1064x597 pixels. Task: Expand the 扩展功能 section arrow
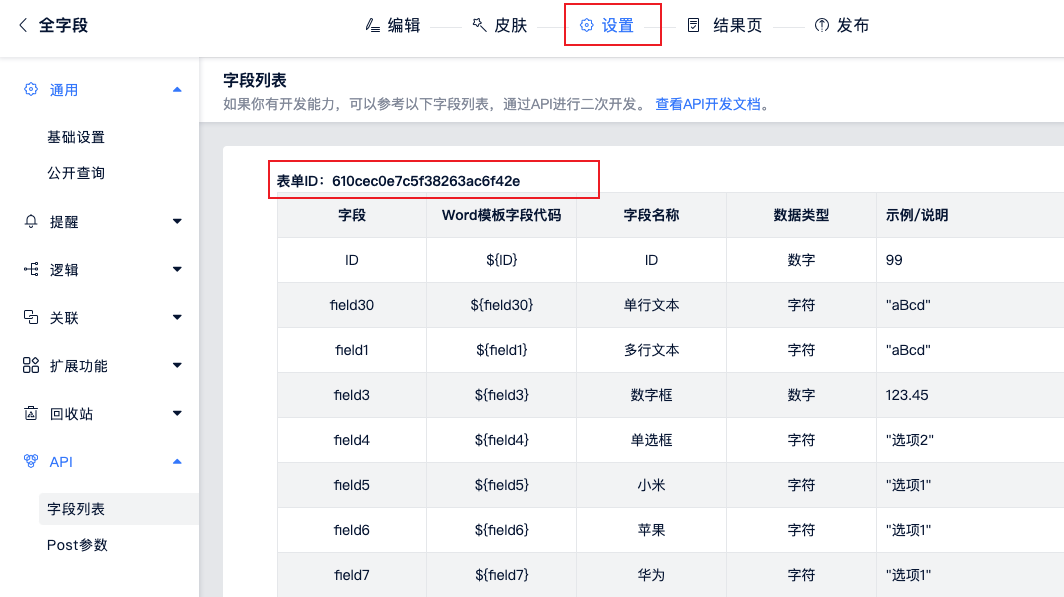177,366
